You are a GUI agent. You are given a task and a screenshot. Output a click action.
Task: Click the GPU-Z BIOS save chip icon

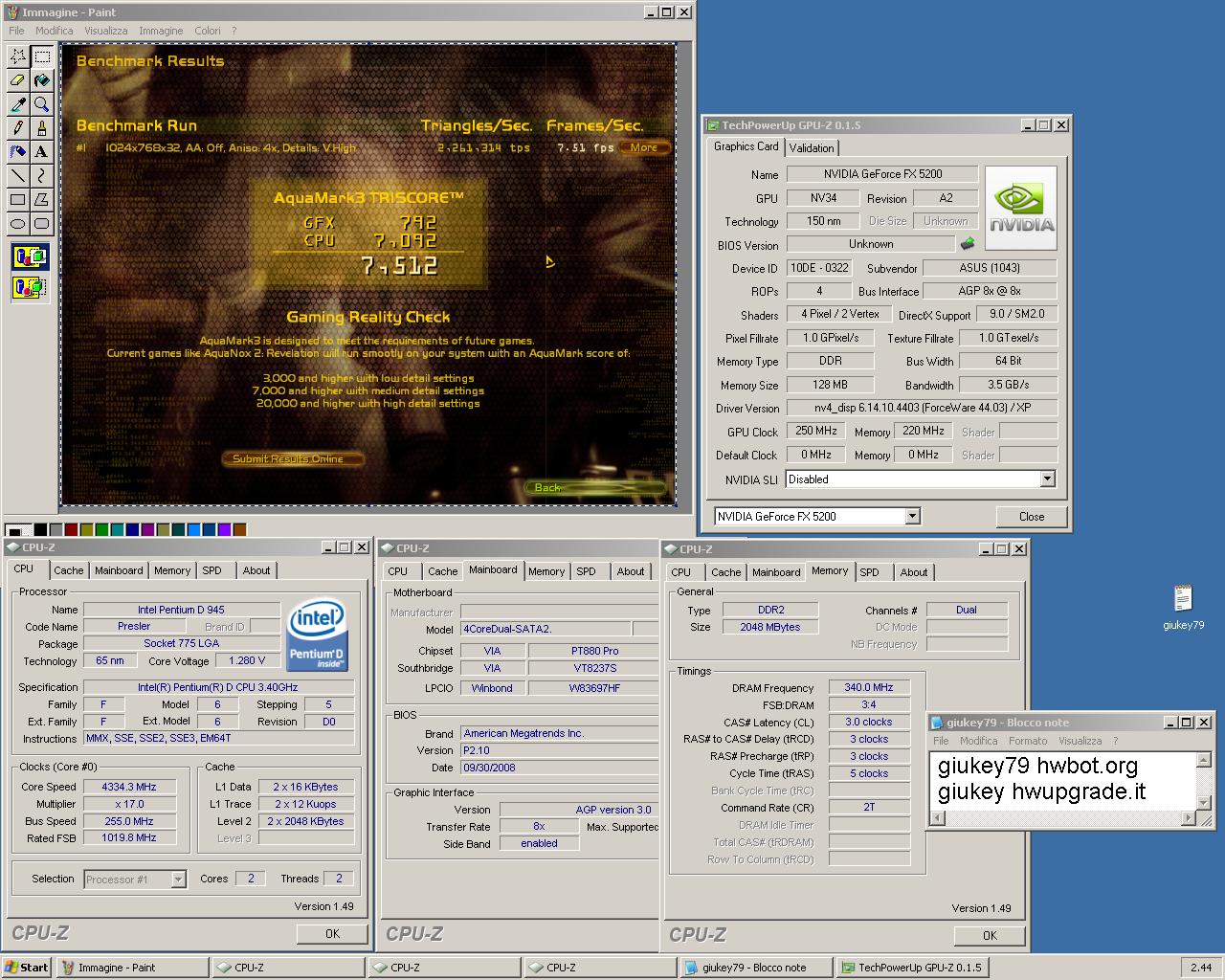[968, 244]
